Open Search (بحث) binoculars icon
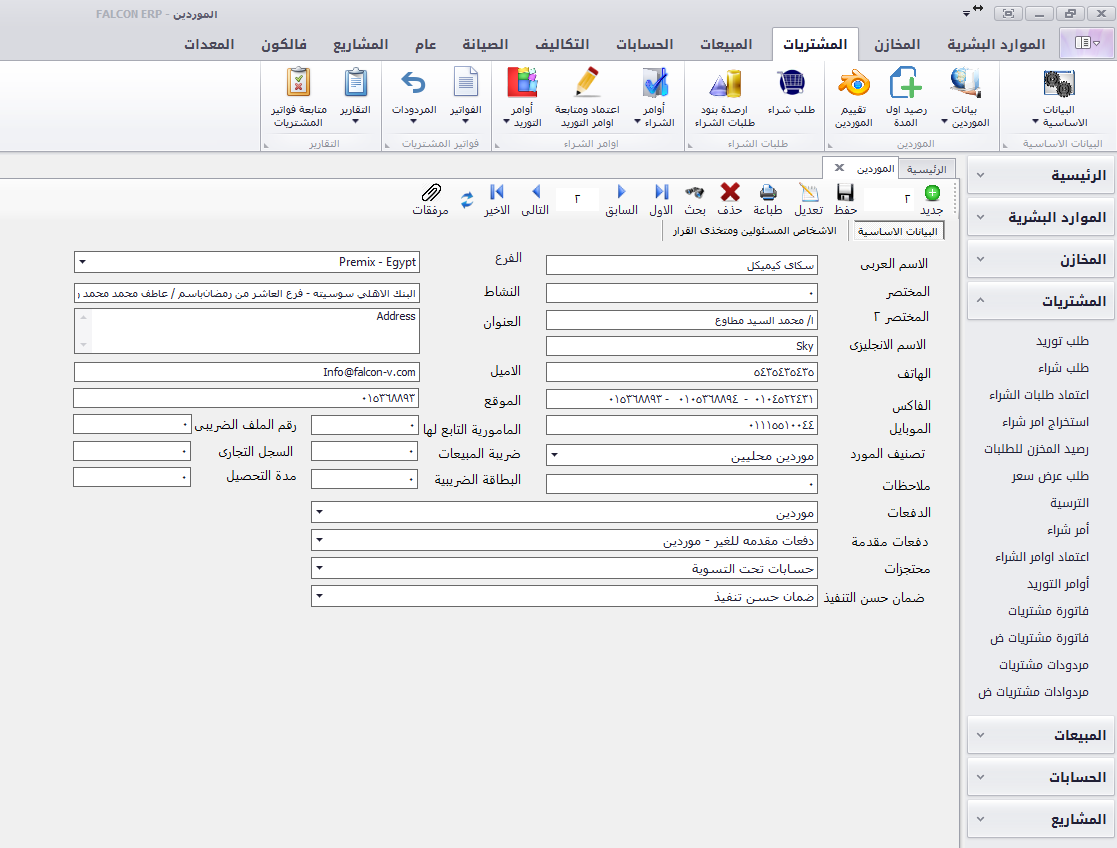The image size is (1117, 848). tap(695, 193)
